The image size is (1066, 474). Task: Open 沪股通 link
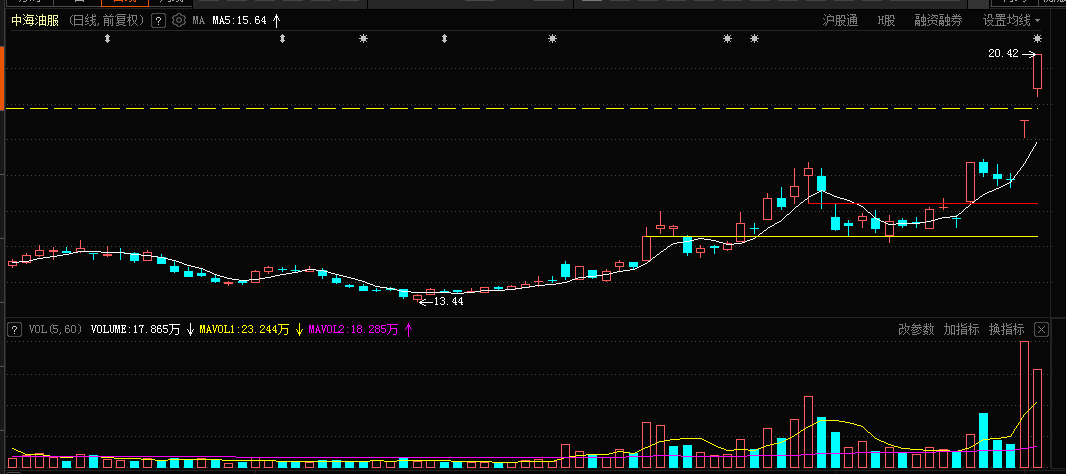click(x=840, y=20)
